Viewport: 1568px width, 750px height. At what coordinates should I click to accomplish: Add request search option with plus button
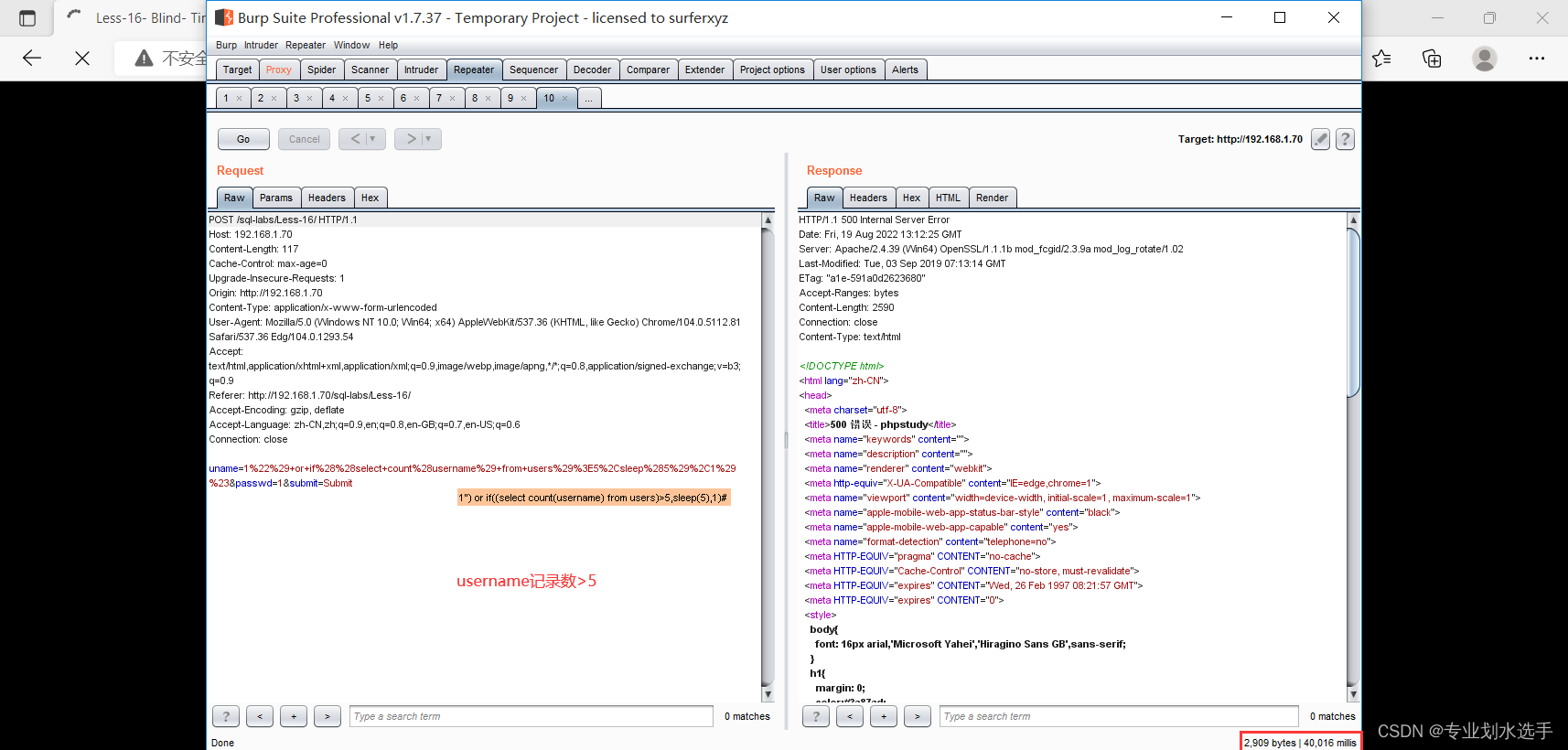click(x=294, y=716)
